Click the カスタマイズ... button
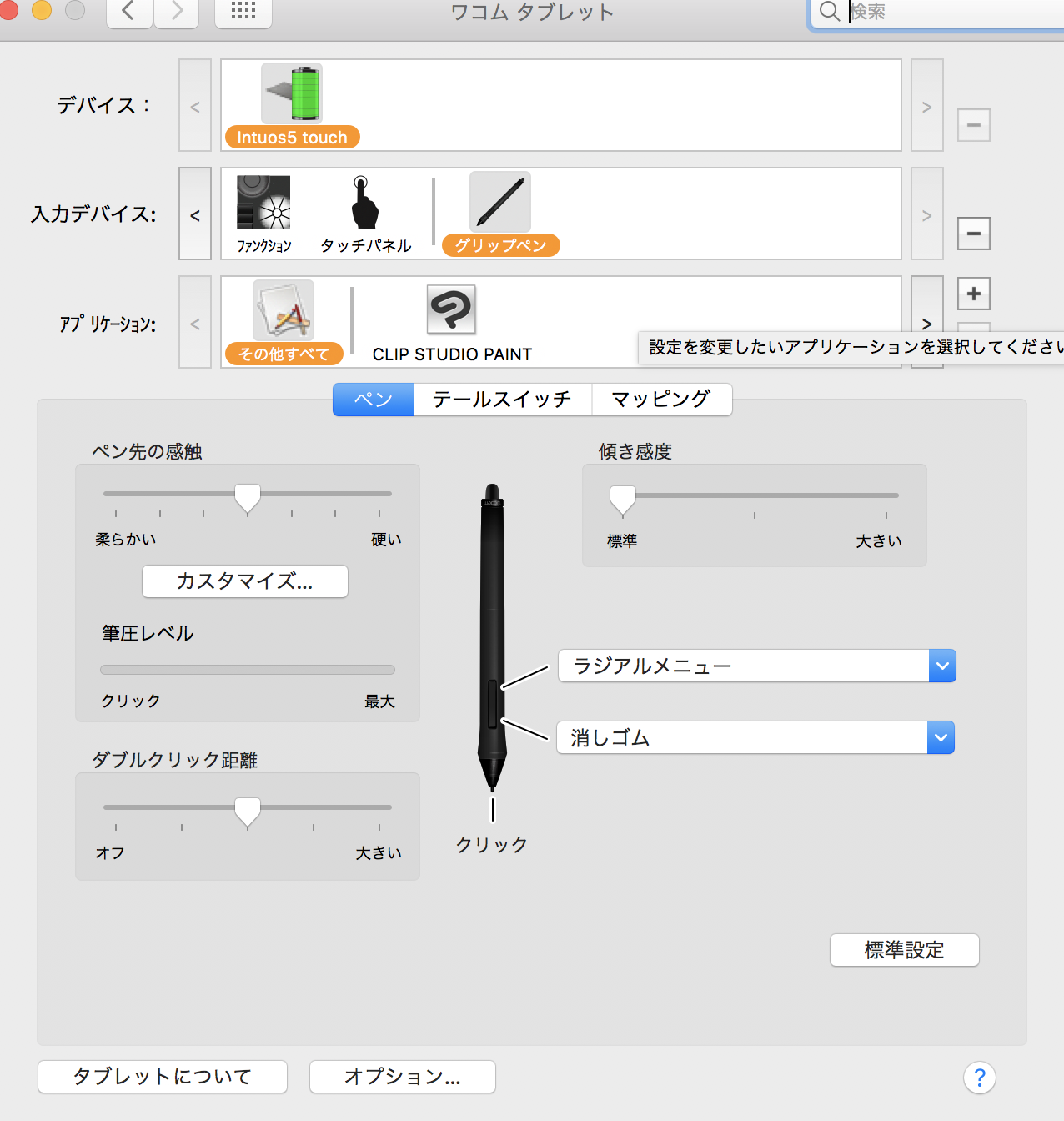 pos(244,581)
